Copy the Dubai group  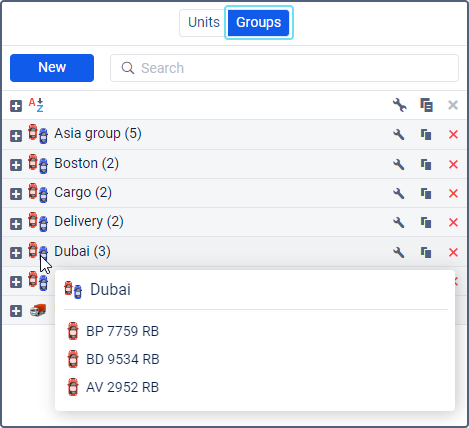[x=426, y=252]
